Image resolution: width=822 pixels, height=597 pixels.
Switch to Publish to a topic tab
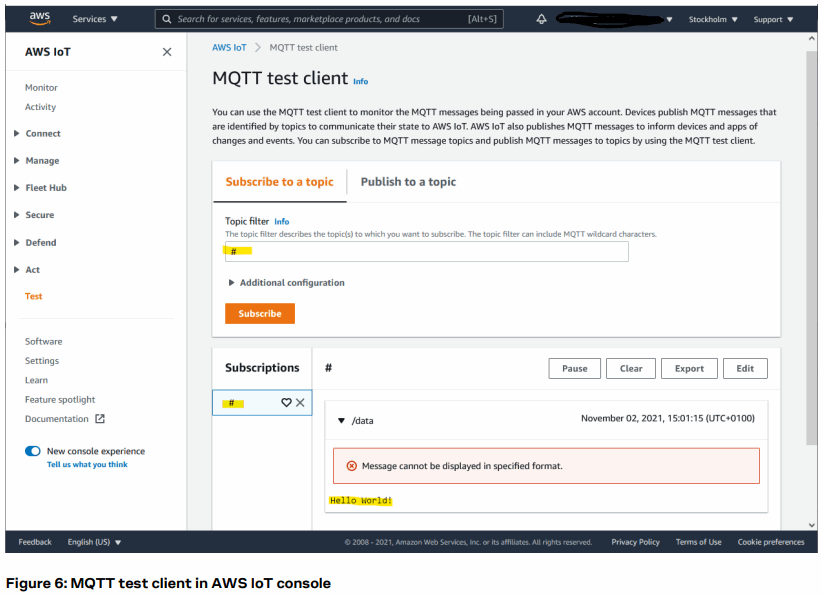click(408, 182)
